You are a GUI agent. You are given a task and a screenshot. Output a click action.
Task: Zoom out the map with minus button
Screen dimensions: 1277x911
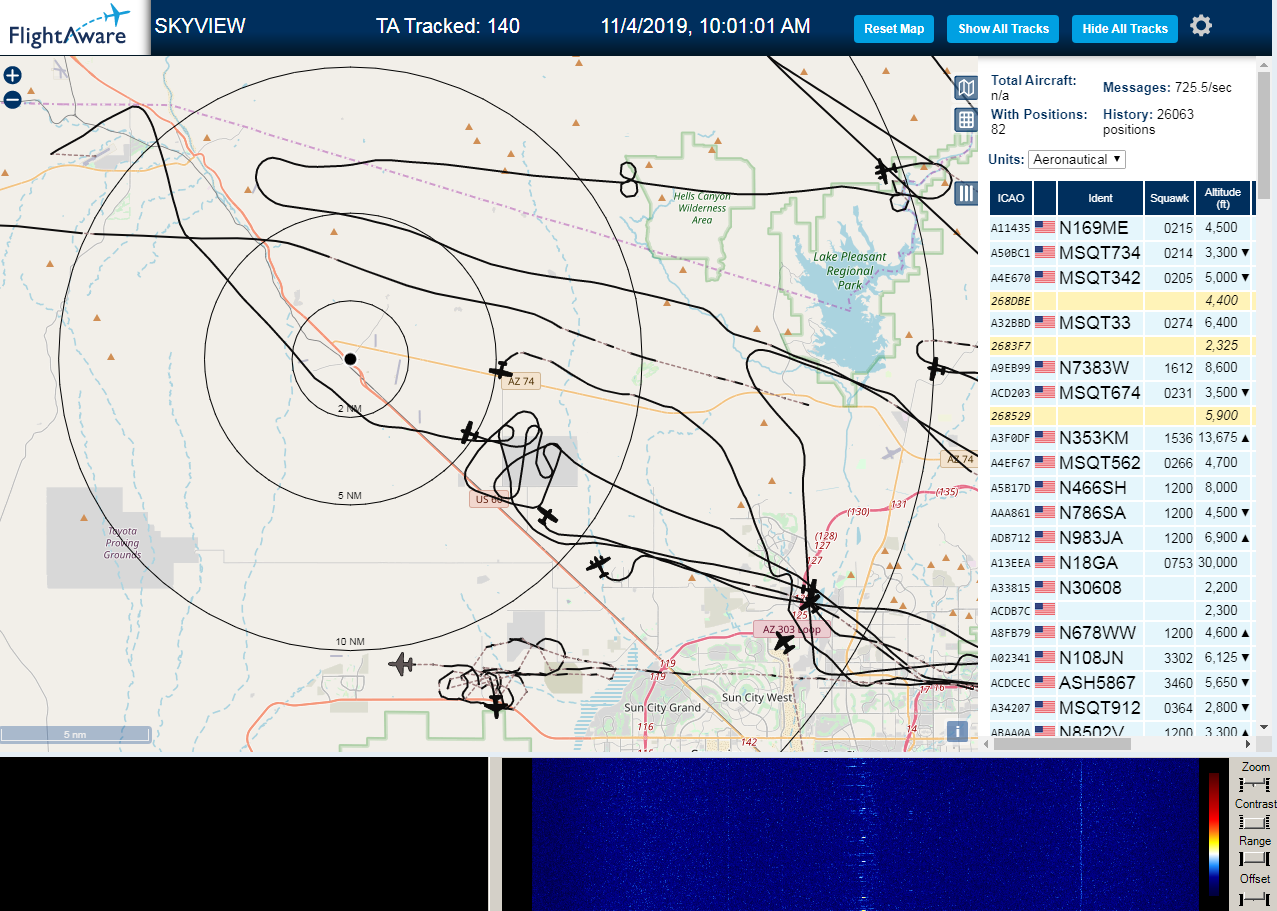pyautogui.click(x=12, y=99)
